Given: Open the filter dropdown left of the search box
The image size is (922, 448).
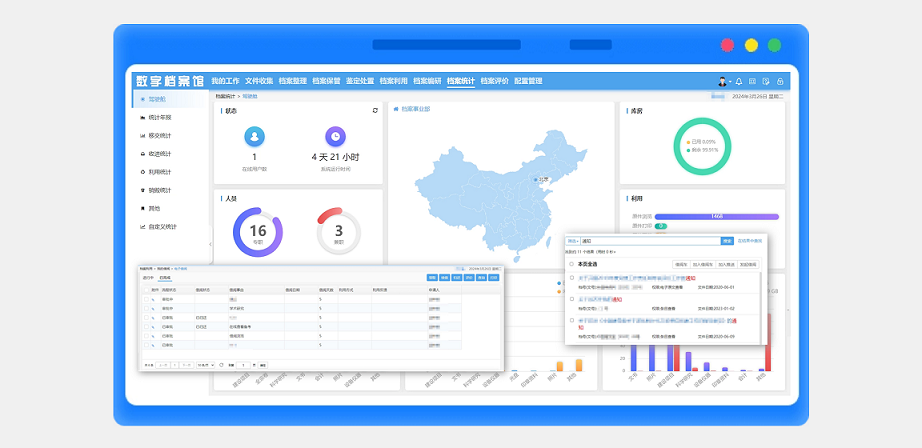Looking at the screenshot, I should [573, 241].
